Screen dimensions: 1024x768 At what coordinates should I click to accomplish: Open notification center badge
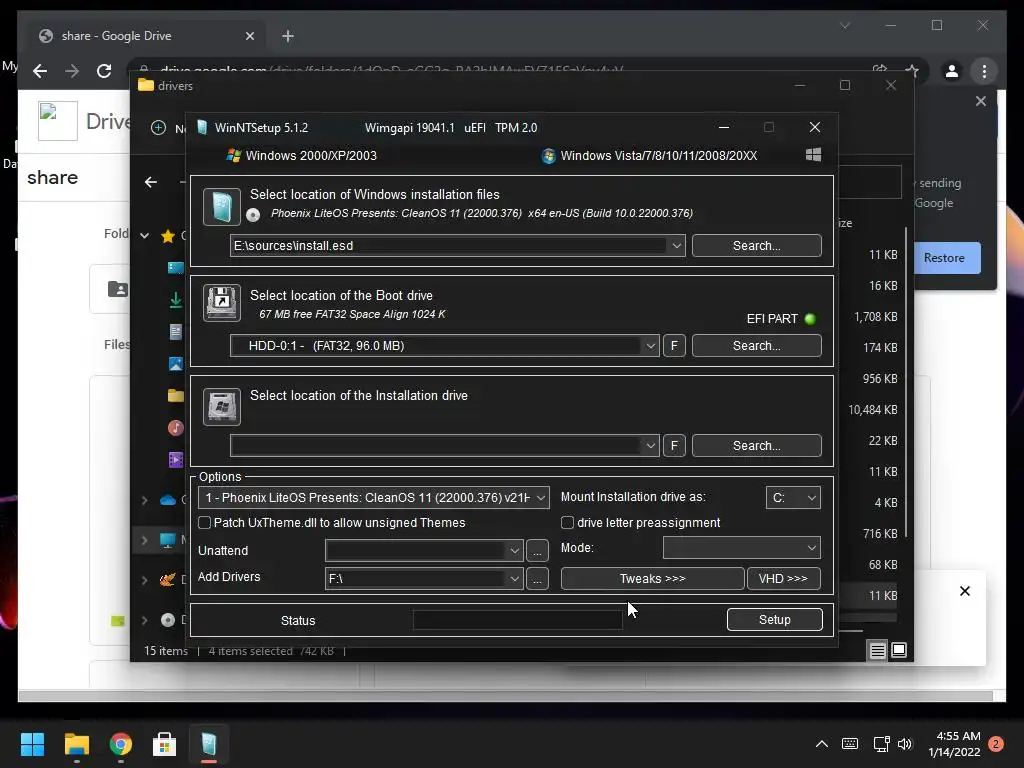click(x=996, y=744)
